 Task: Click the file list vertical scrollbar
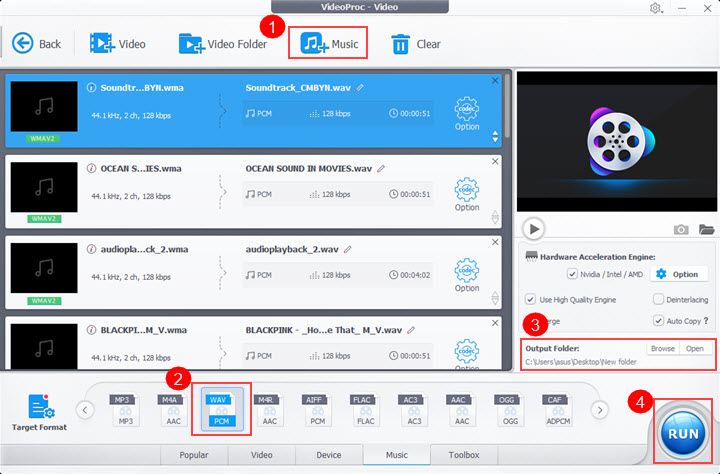click(507, 106)
